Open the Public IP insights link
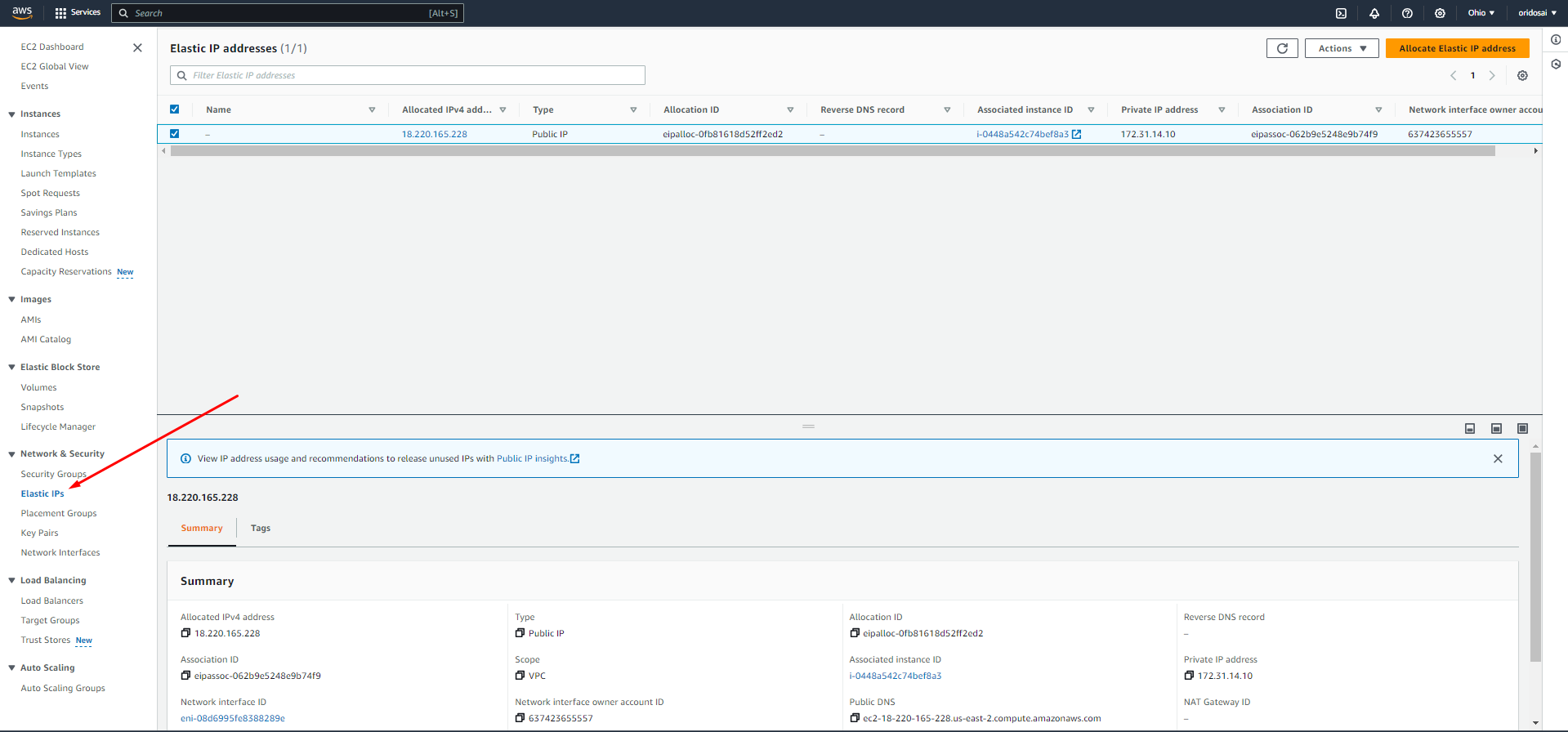Screen dimensions: 1568x732 538,458
